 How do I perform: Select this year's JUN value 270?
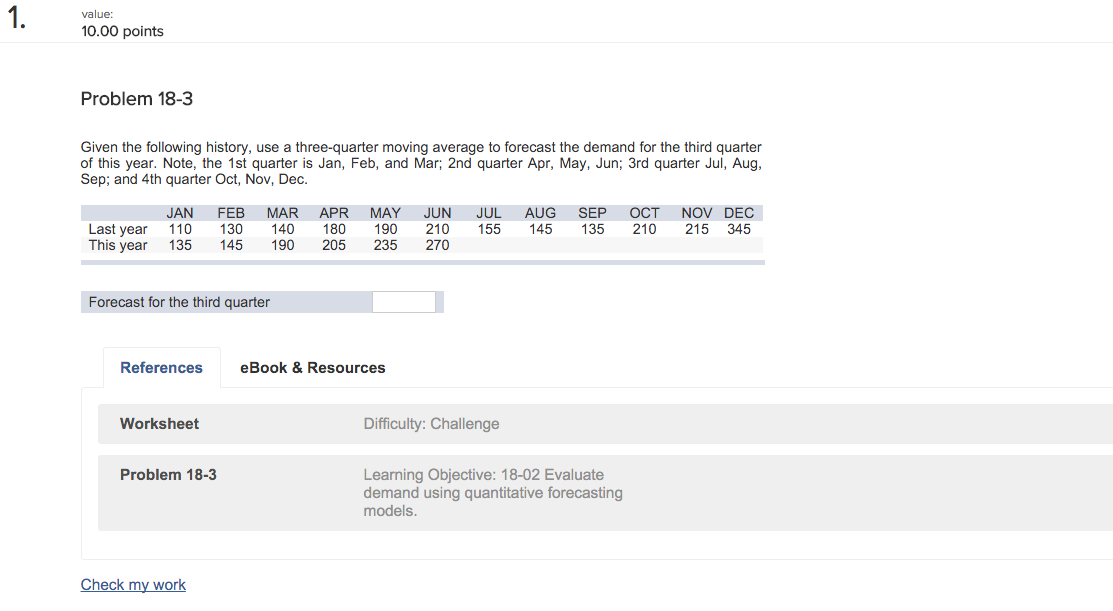pyautogui.click(x=437, y=245)
